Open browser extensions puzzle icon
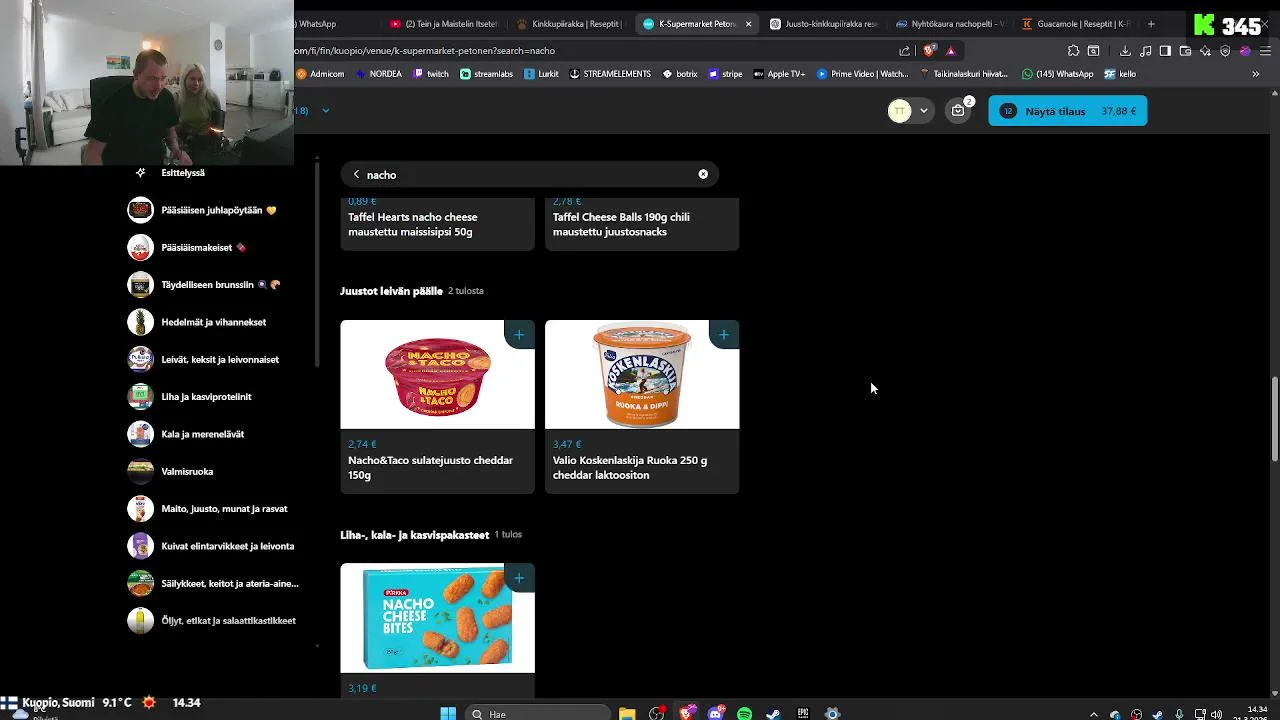 pos(1073,51)
